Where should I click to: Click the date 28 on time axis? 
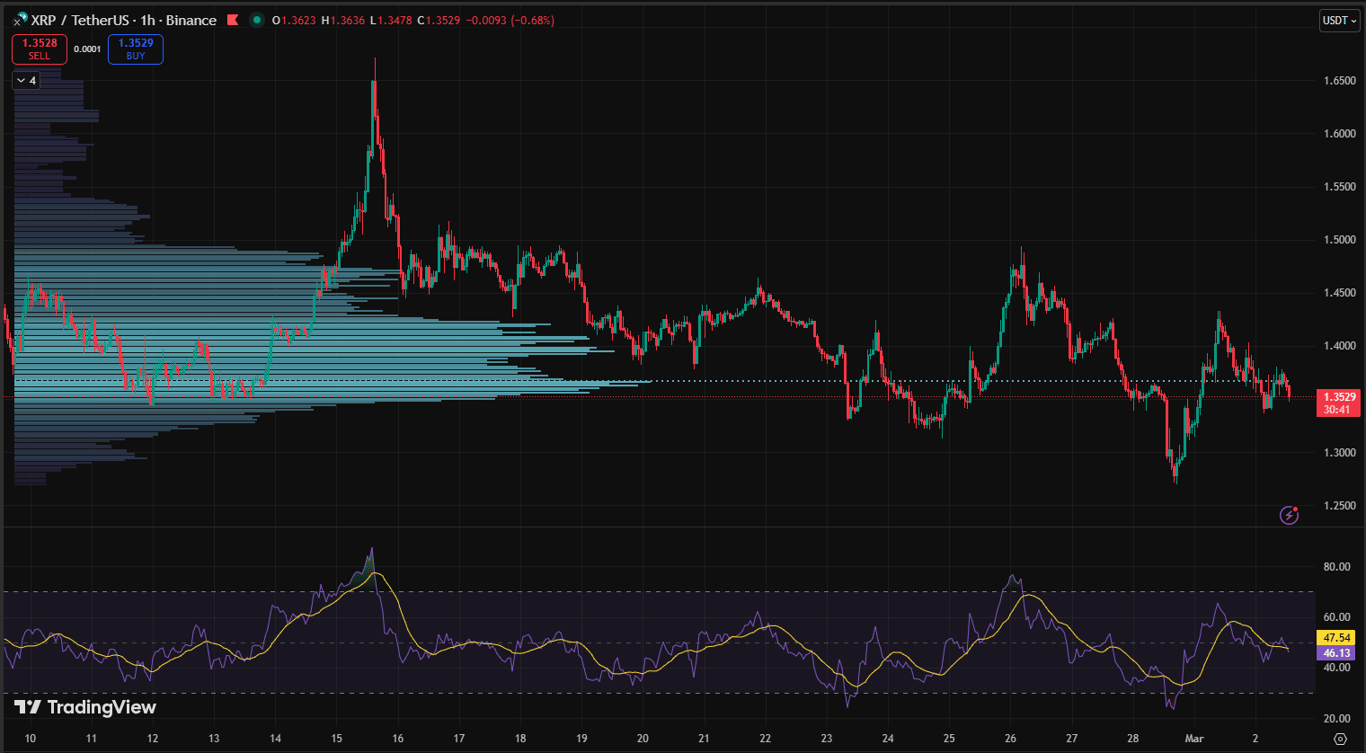coord(1133,739)
